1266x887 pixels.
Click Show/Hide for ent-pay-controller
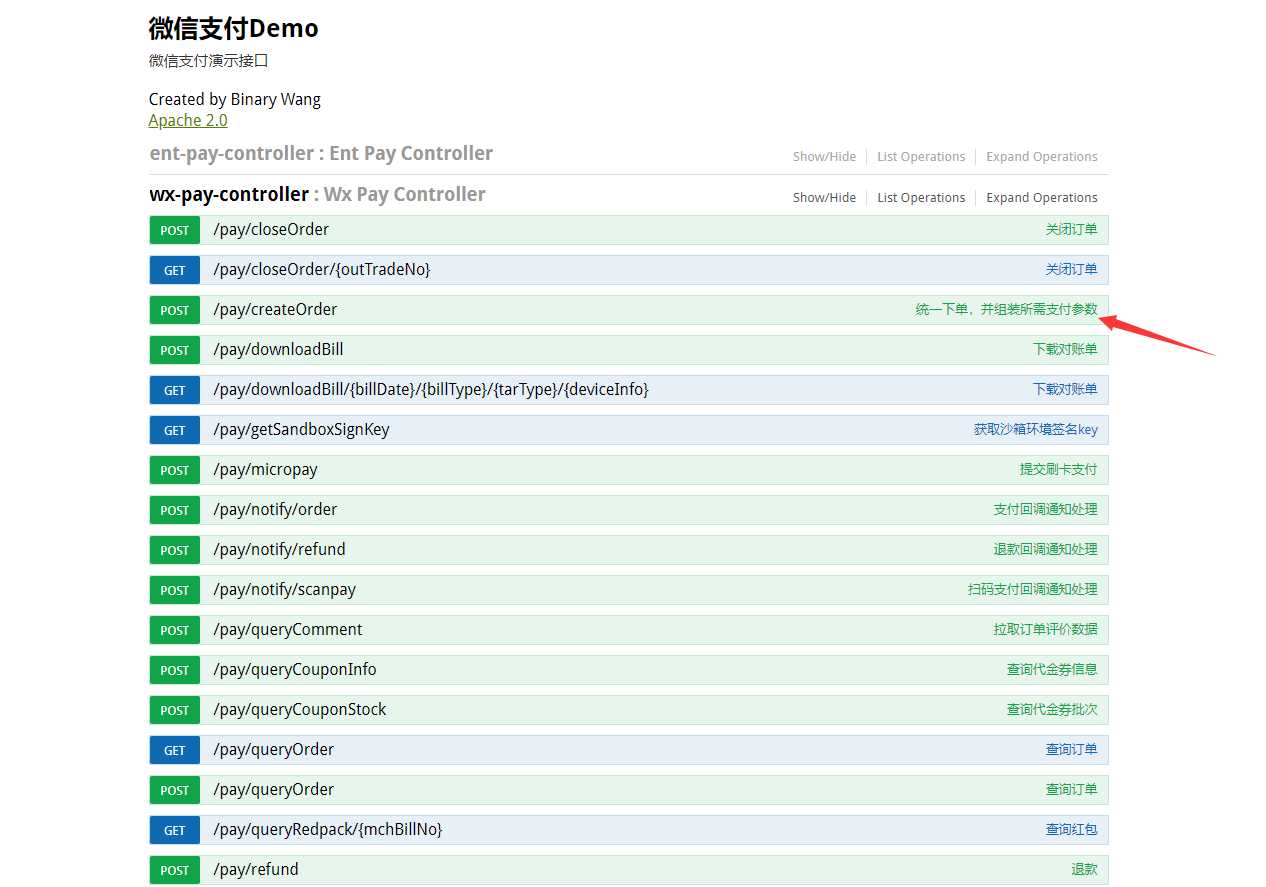824,157
